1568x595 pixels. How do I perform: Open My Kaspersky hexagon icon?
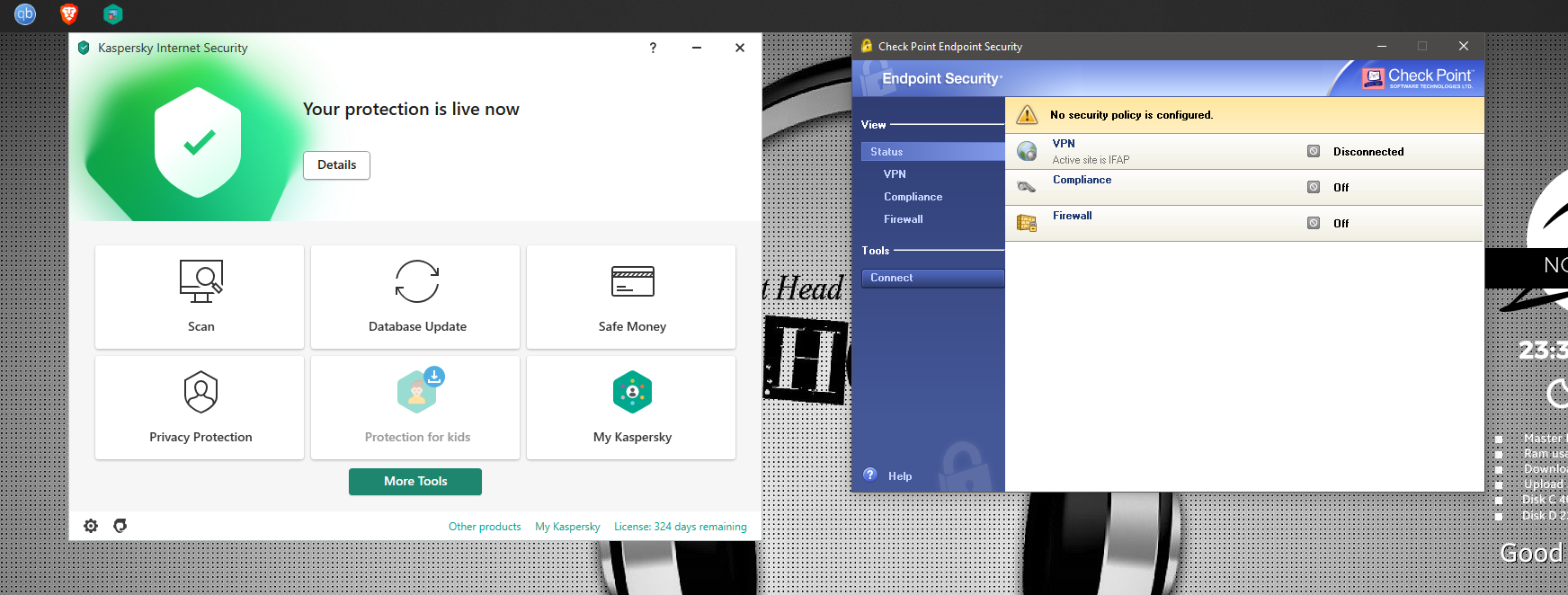click(x=632, y=392)
